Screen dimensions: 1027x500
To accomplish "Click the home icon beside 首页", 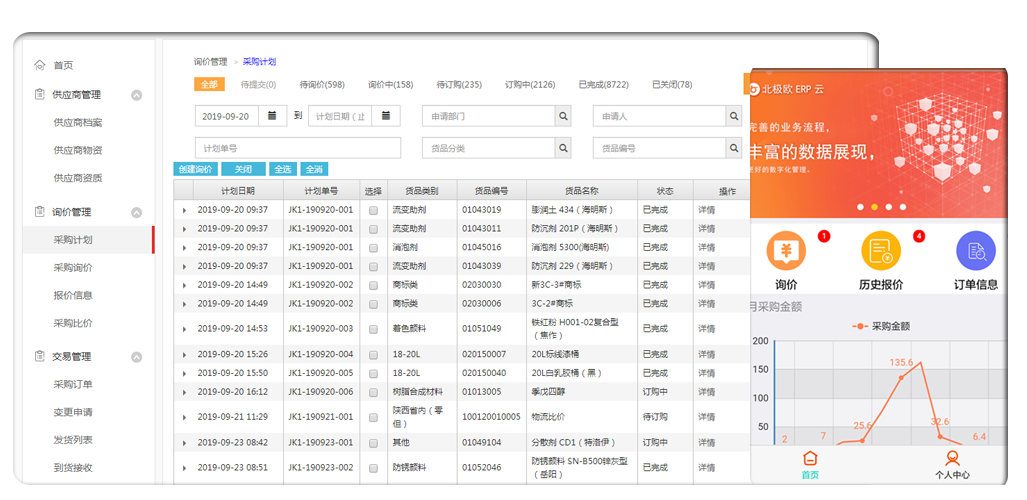I will (40, 65).
